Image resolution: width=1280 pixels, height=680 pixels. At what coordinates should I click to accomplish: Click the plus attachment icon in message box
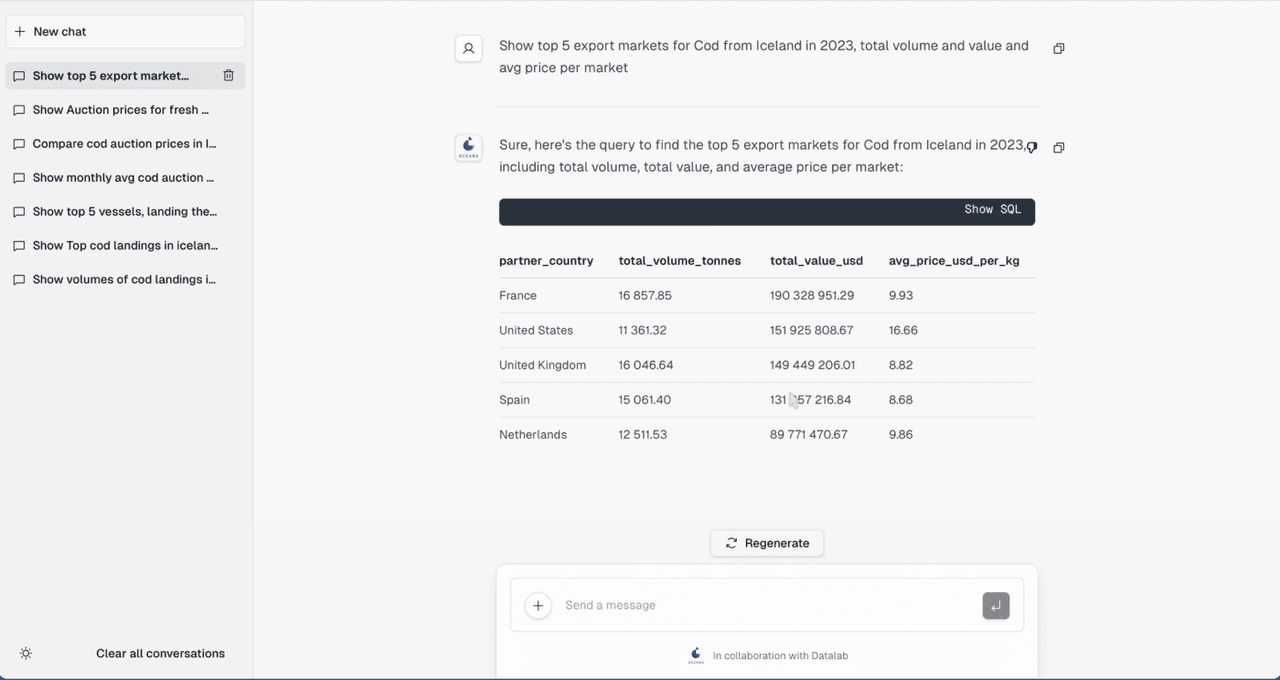538,605
